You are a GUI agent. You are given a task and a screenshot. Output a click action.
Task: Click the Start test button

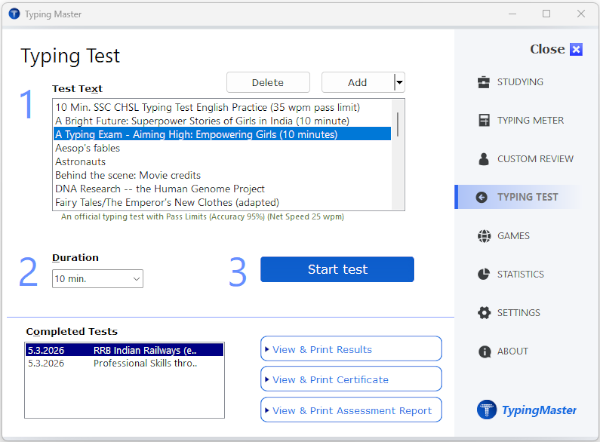[337, 269]
